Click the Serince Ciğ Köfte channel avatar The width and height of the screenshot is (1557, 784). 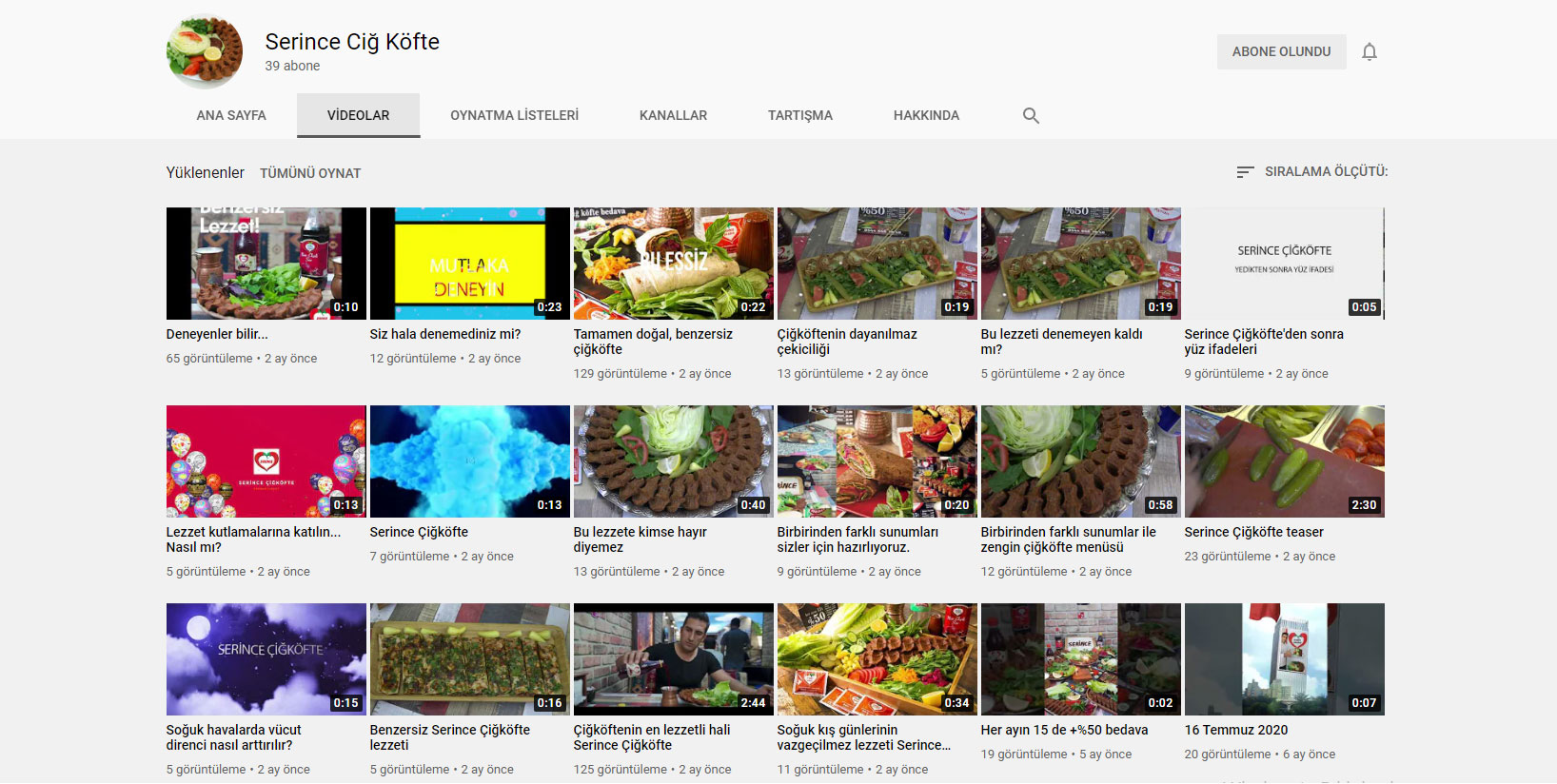[x=205, y=51]
